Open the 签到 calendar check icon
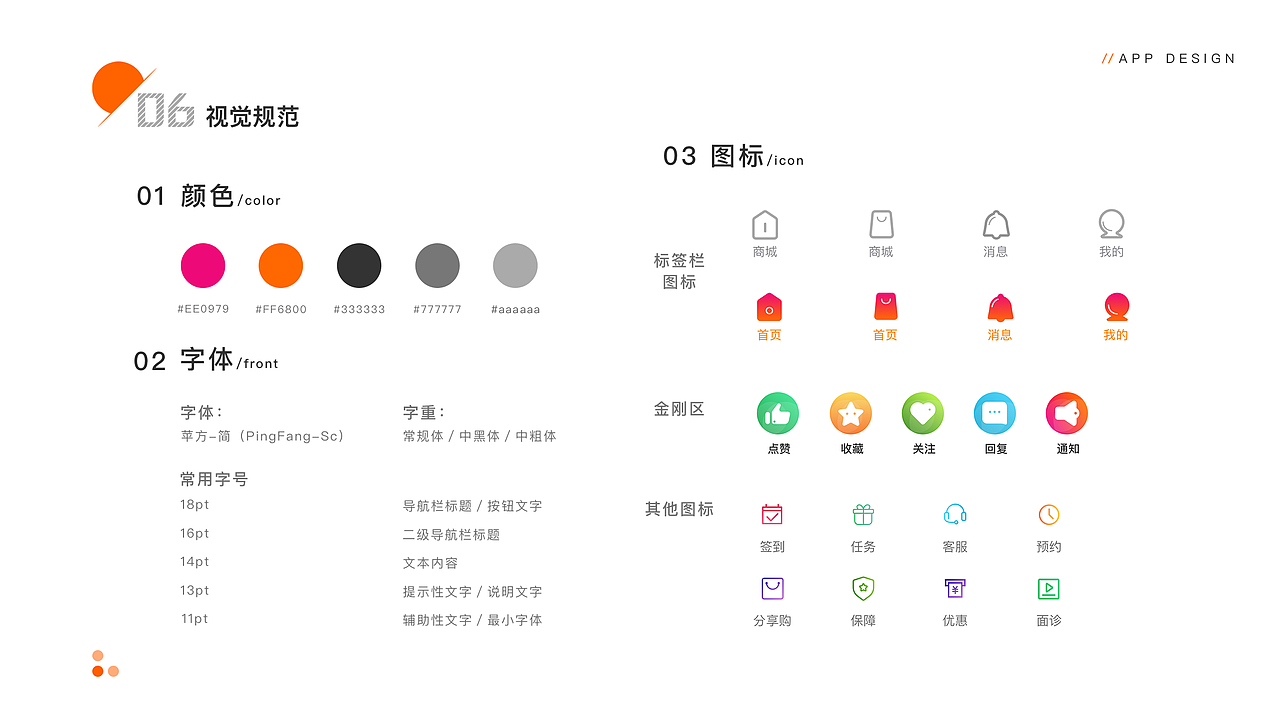 click(x=772, y=514)
